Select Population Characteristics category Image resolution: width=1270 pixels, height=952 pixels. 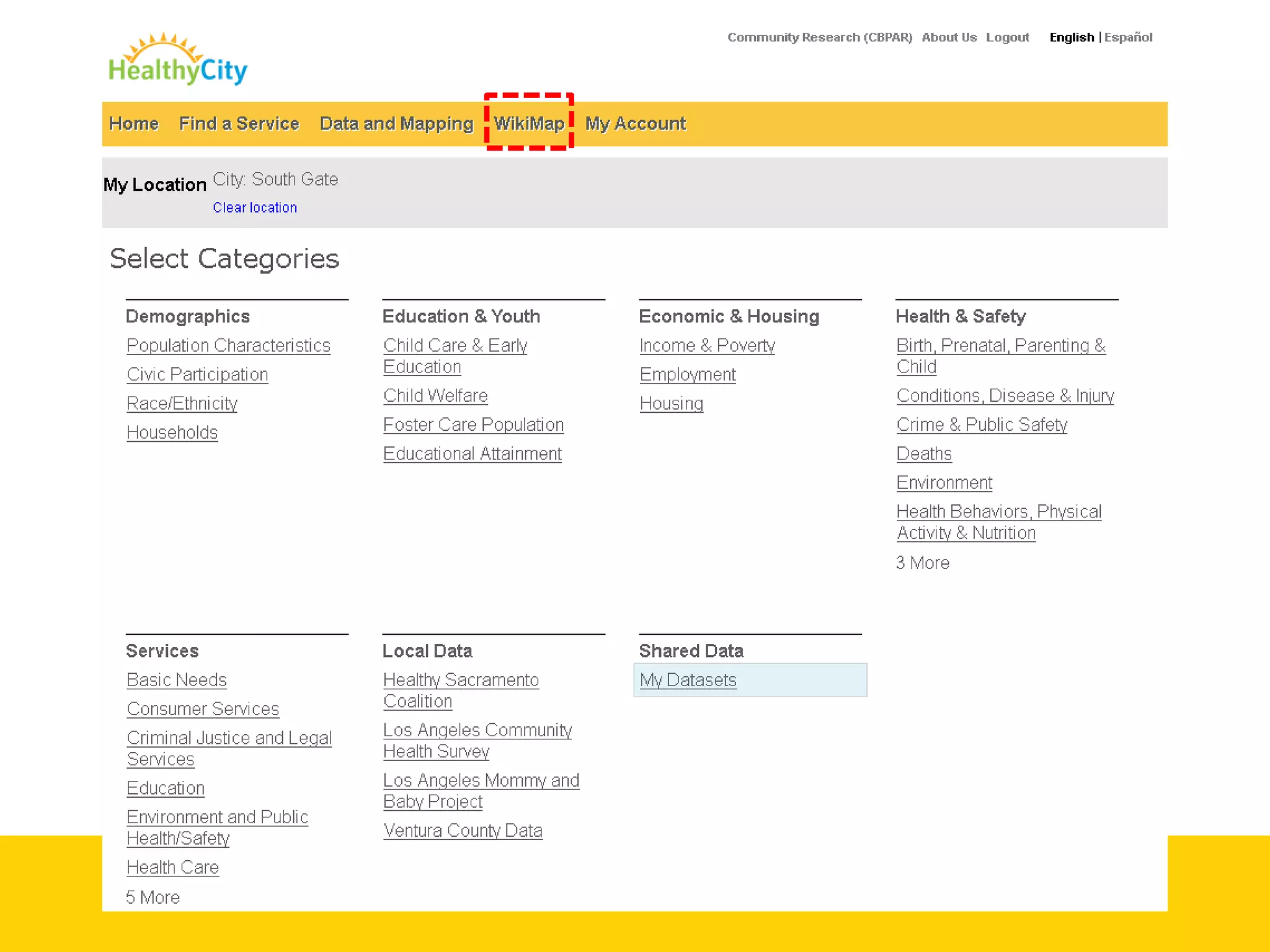(x=228, y=345)
